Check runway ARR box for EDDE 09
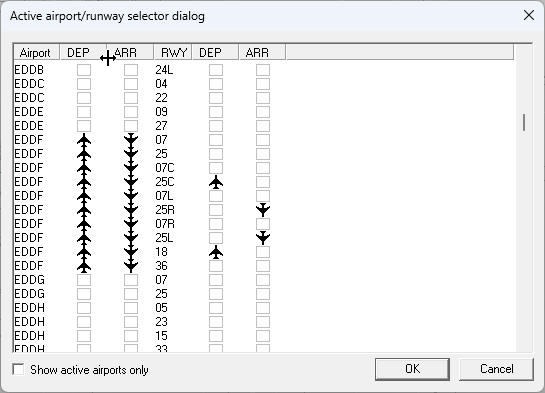545x393 pixels. 263,112
